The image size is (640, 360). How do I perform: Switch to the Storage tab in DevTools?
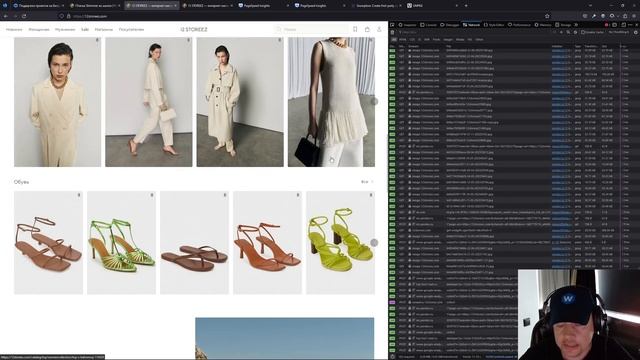(563, 25)
